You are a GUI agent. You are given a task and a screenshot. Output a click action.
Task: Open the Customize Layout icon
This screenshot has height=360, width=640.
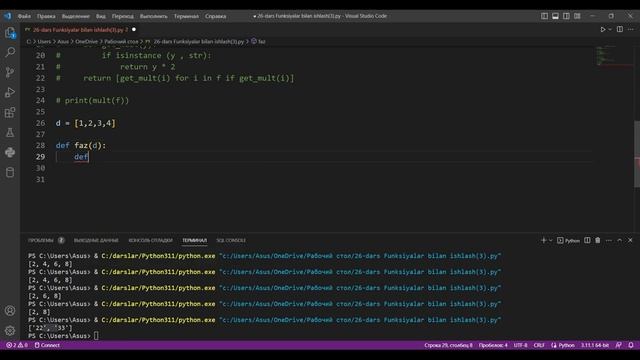click(577, 16)
